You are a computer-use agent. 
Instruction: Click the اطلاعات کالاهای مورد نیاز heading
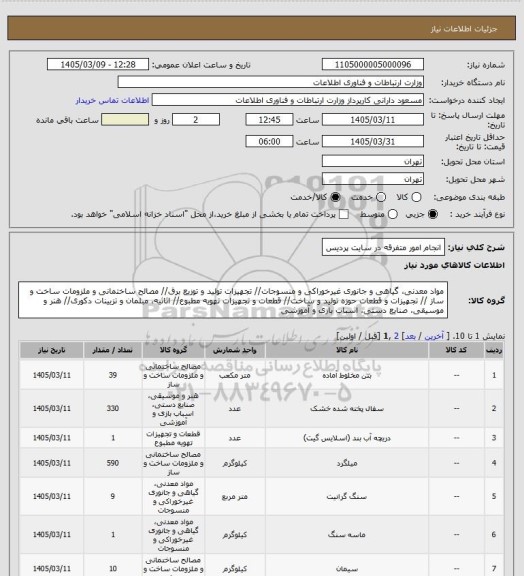pos(455,265)
